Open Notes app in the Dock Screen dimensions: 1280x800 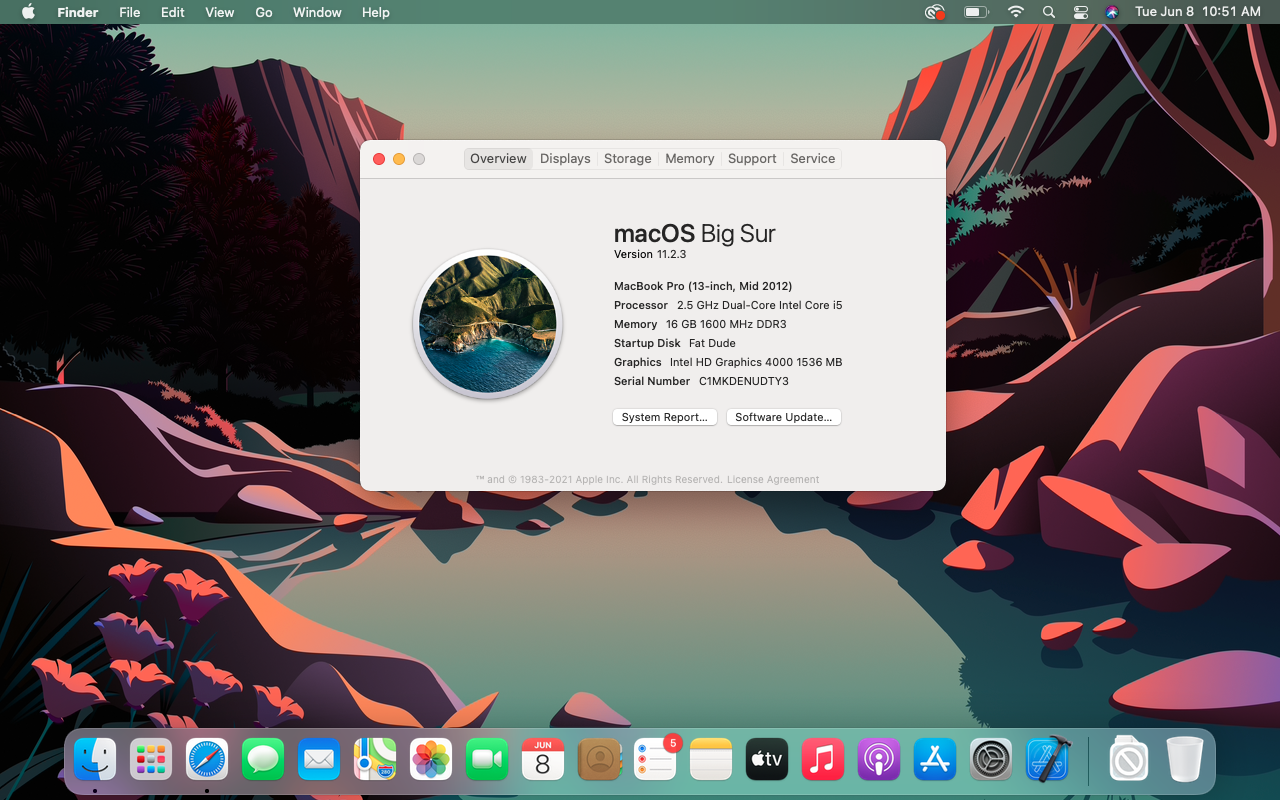(711, 760)
